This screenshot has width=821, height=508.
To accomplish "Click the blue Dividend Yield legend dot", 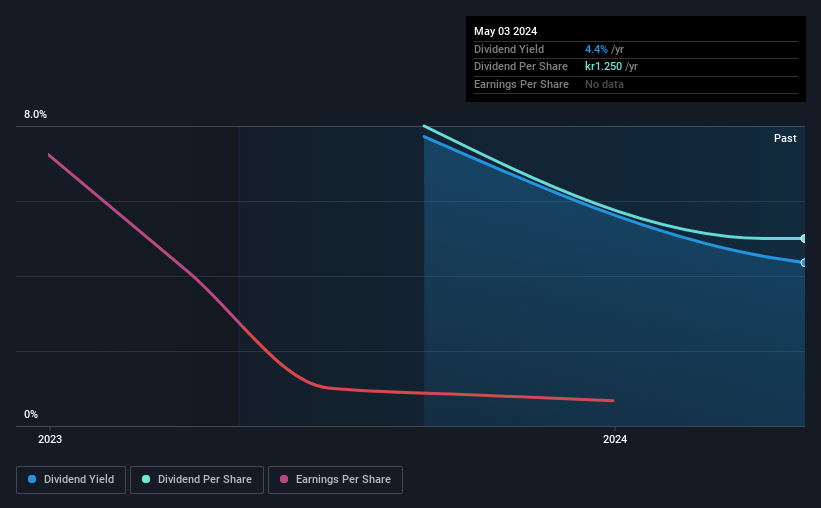I will pyautogui.click(x=32, y=479).
